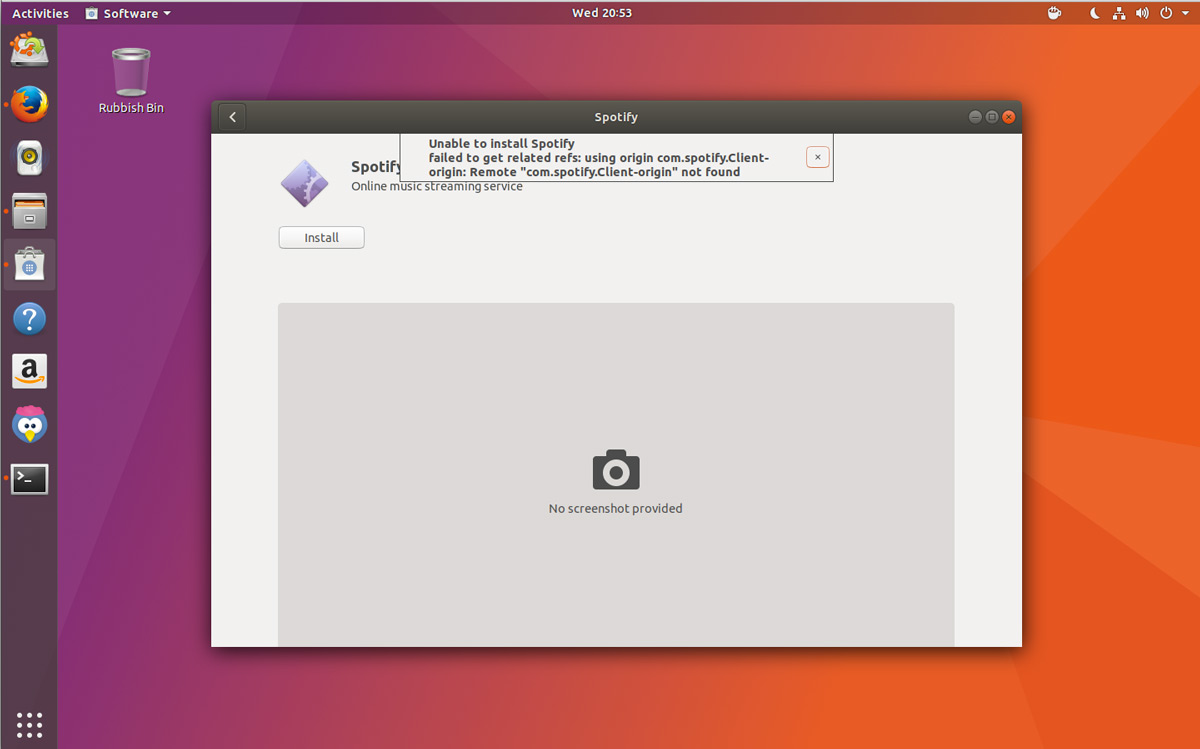The height and width of the screenshot is (749, 1200).
Task: Click the Install button for Spotify
Action: pyautogui.click(x=321, y=238)
